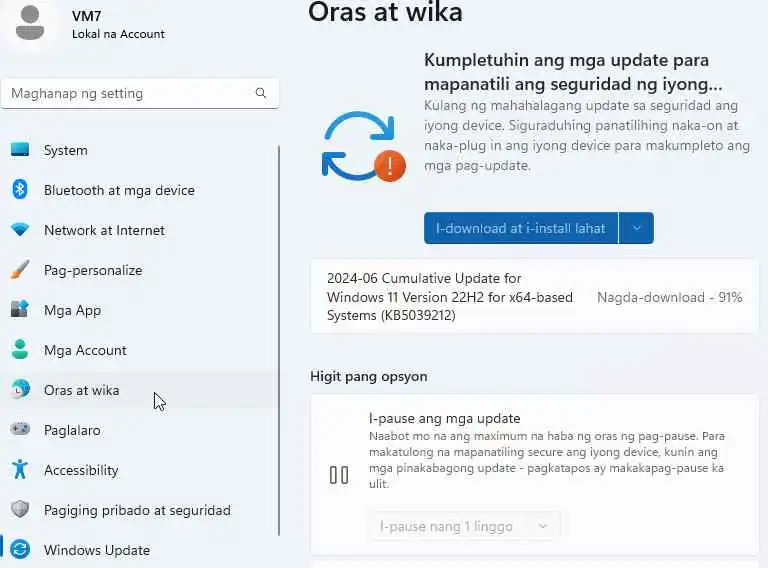Click the Paglalaro gamepad icon
This screenshot has height=568, width=768.
[x=20, y=429]
